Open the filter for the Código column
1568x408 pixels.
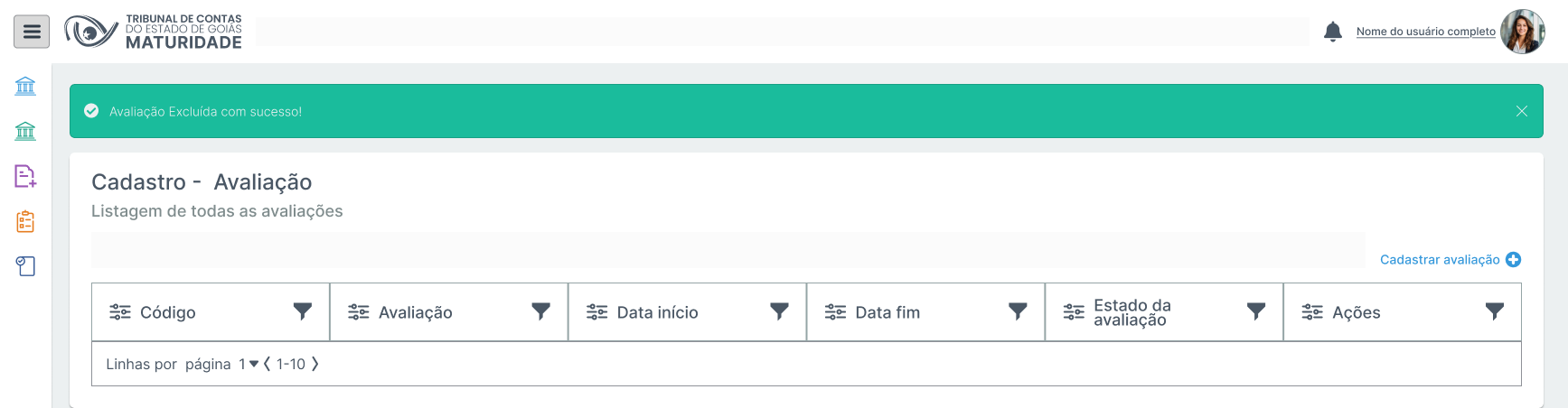[303, 311]
